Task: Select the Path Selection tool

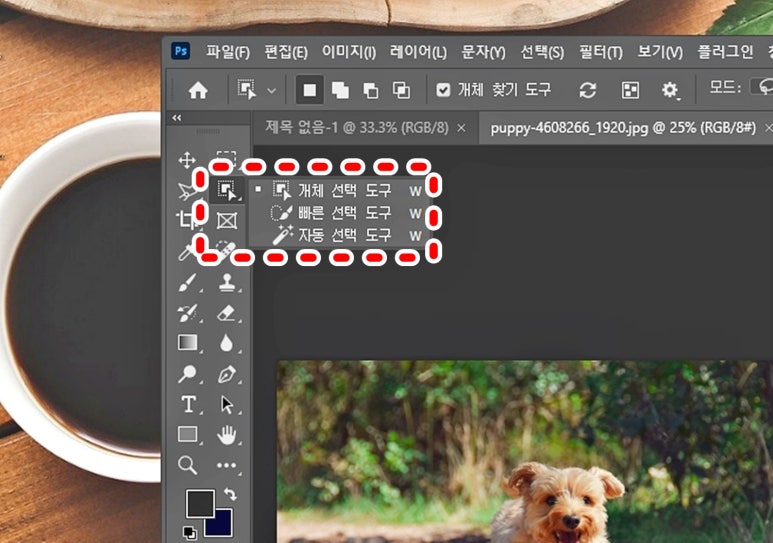Action: coord(227,405)
